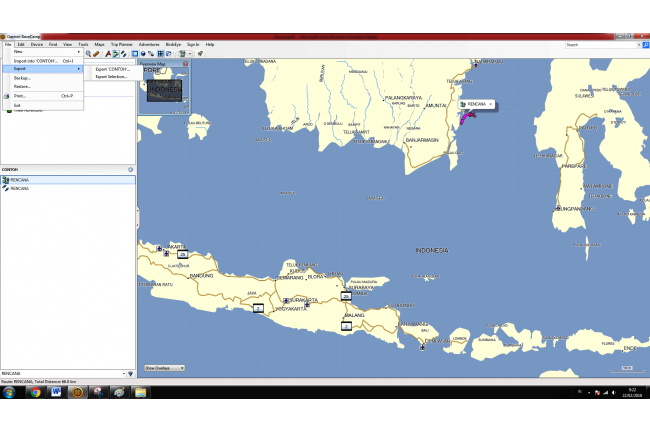Close the Overview Map panel

click(x=185, y=63)
